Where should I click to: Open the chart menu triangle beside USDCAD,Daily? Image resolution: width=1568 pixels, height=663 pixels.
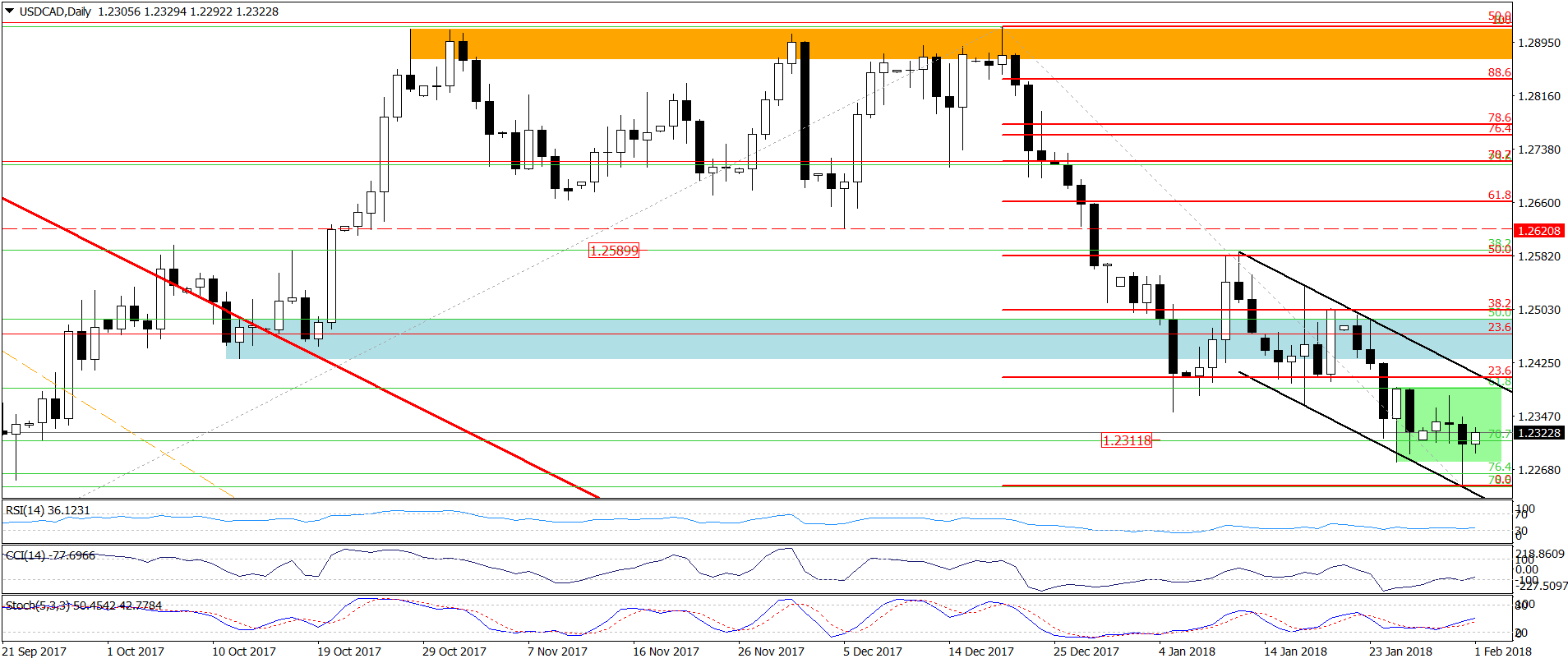(10, 12)
